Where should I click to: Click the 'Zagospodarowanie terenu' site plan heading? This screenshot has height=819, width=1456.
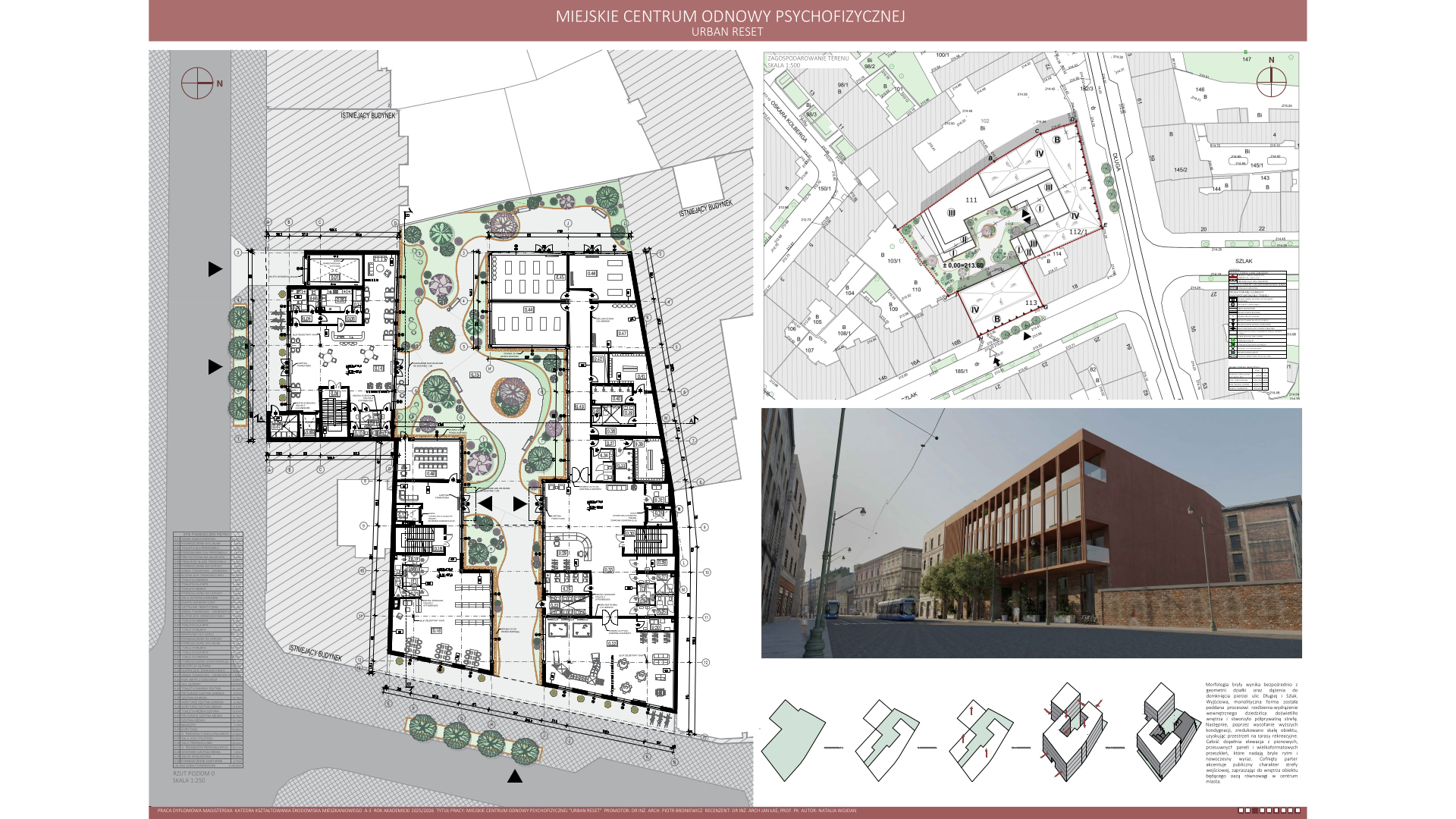[x=808, y=58]
